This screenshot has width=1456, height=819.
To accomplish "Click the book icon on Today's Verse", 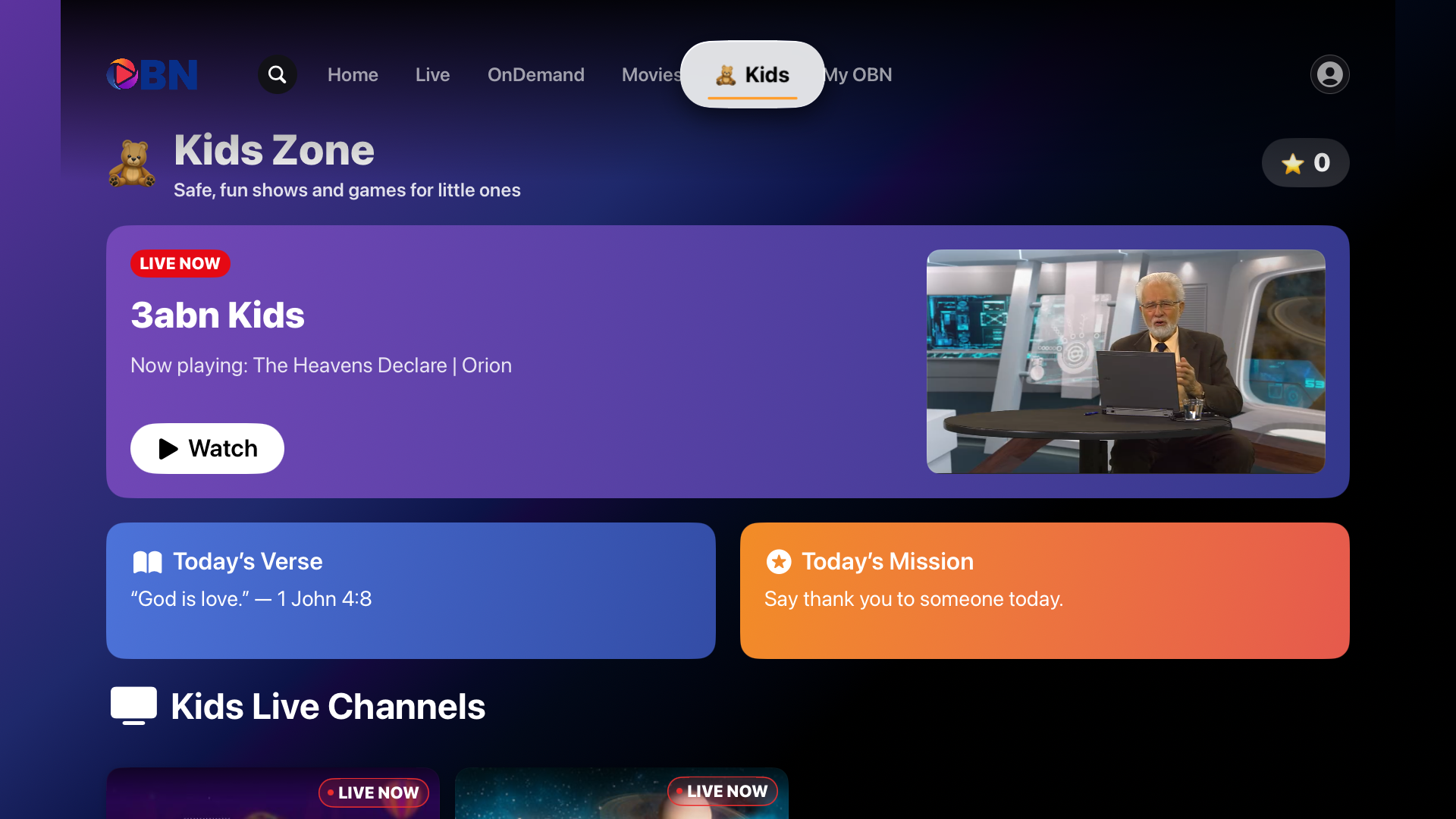I will 148,562.
